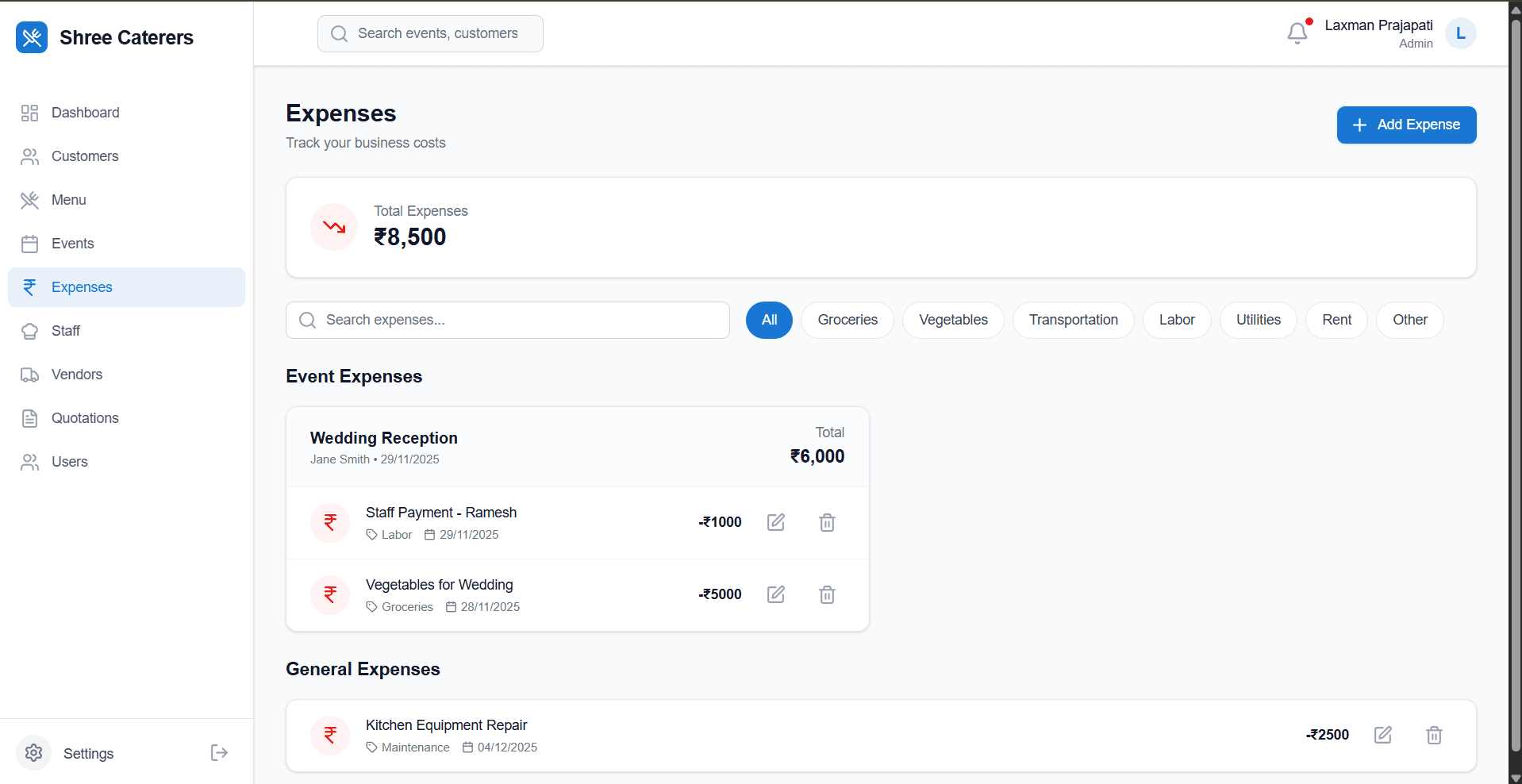Click the notification bell icon
1522x784 pixels.
click(1297, 33)
